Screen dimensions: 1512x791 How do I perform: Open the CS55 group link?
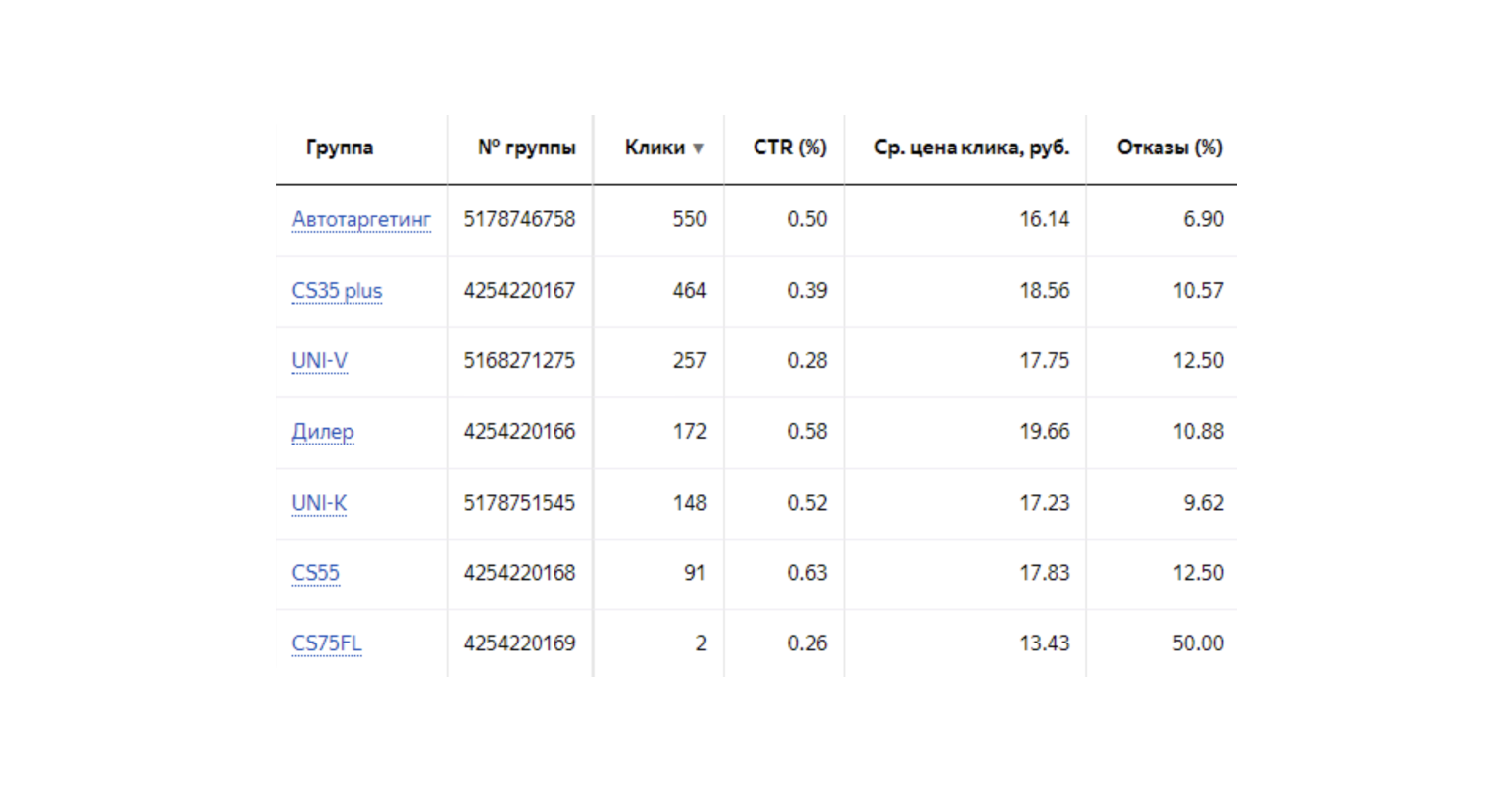pyautogui.click(x=315, y=573)
